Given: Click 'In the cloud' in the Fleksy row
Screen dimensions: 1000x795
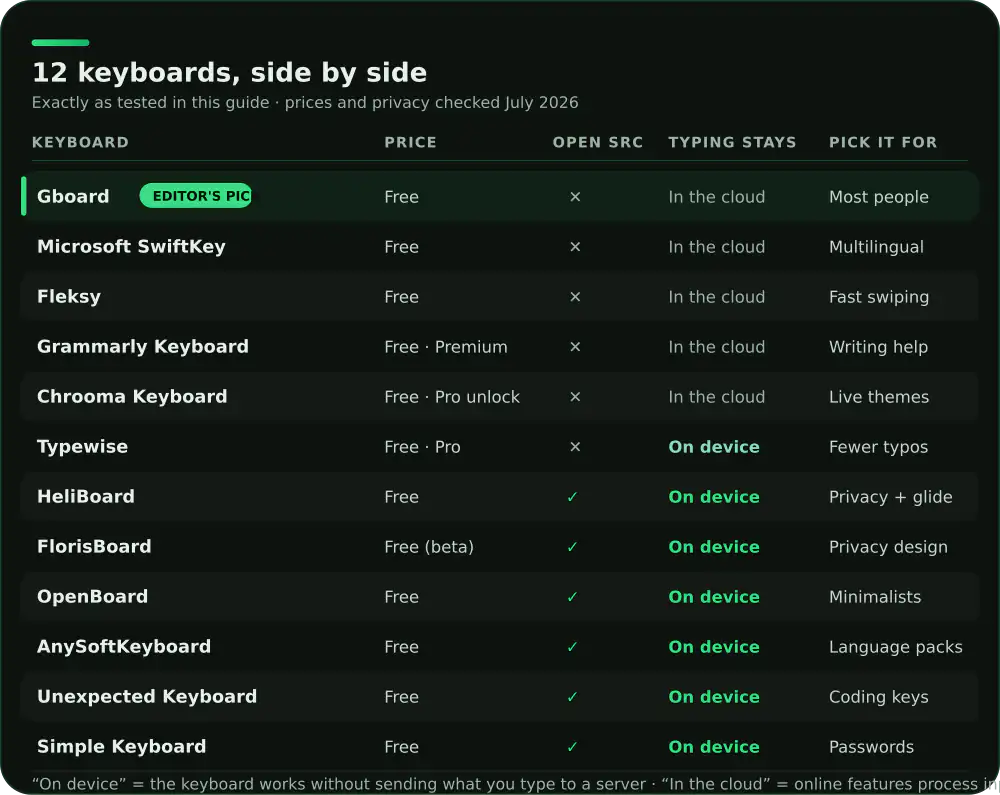Looking at the screenshot, I should point(716,297).
